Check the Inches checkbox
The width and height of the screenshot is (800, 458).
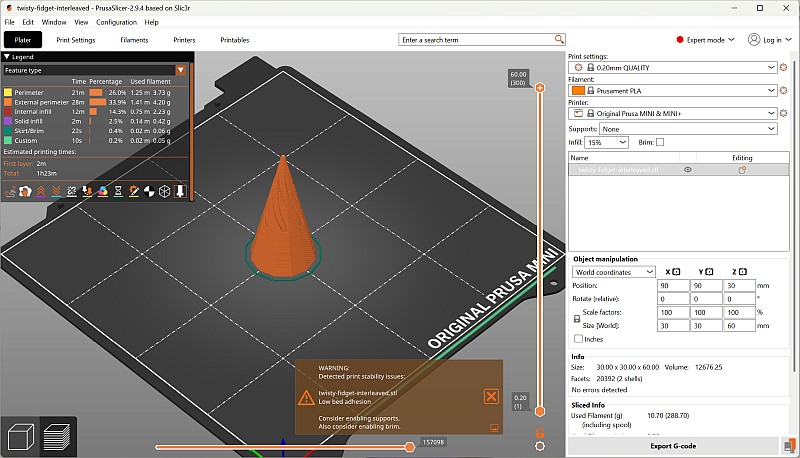pyautogui.click(x=579, y=339)
